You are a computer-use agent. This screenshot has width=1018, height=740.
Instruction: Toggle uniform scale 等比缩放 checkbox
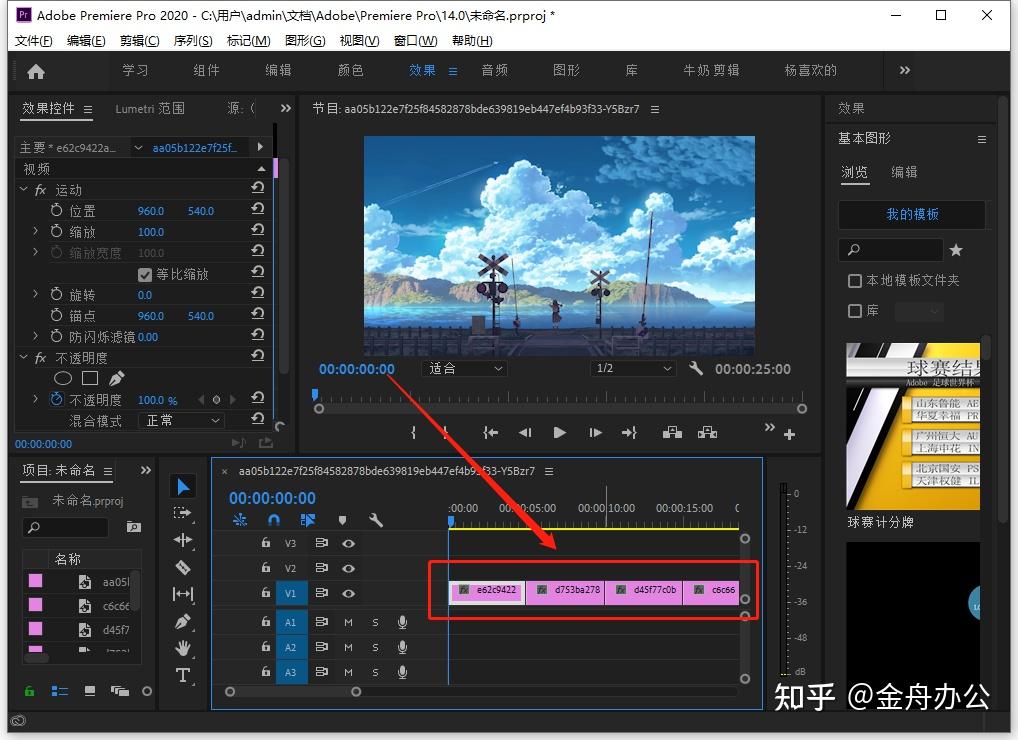click(145, 275)
